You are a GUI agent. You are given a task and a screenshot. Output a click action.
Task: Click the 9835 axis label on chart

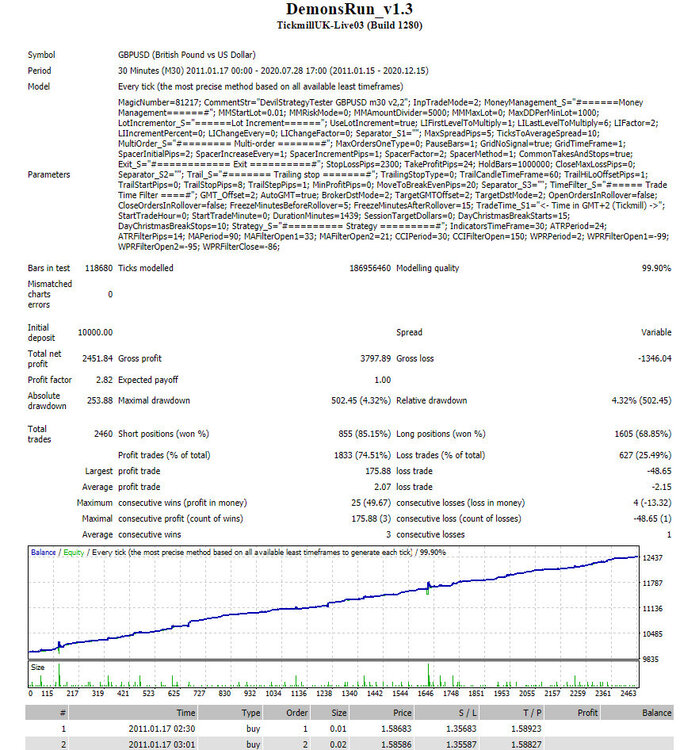[x=650, y=660]
